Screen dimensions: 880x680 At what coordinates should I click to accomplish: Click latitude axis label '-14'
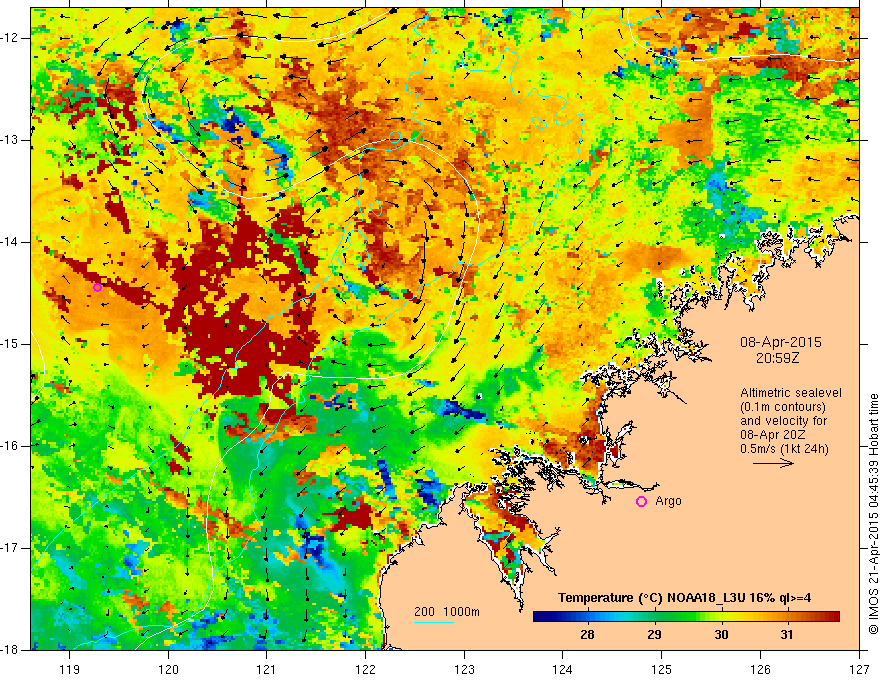click(10, 242)
